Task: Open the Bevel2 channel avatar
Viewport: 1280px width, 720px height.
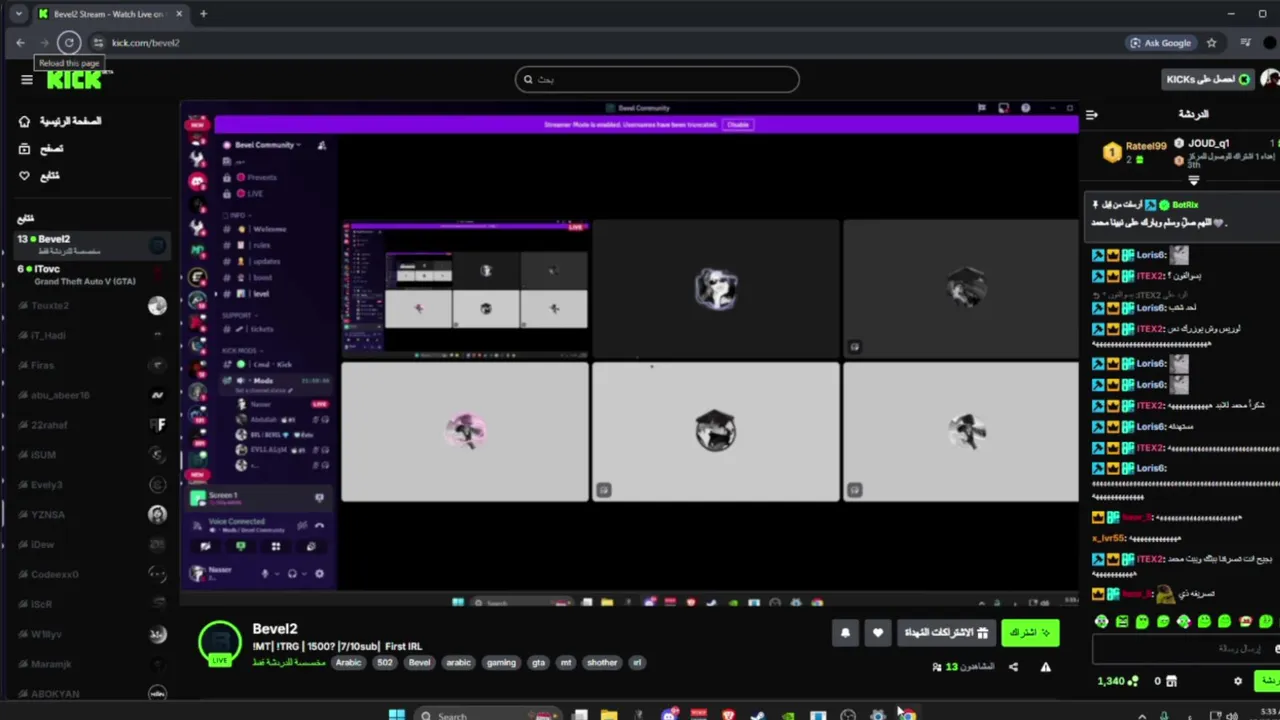Action: (220, 643)
